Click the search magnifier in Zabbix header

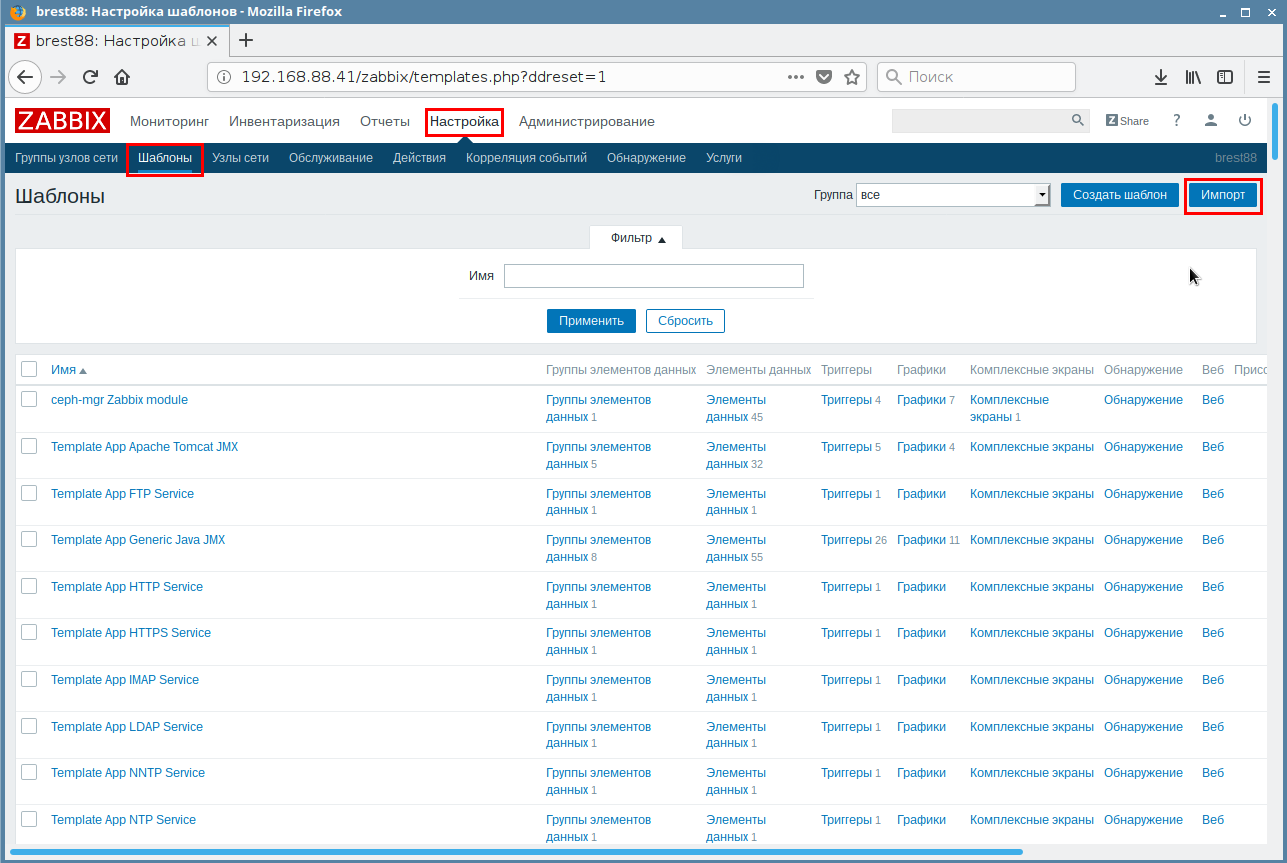(x=1077, y=120)
